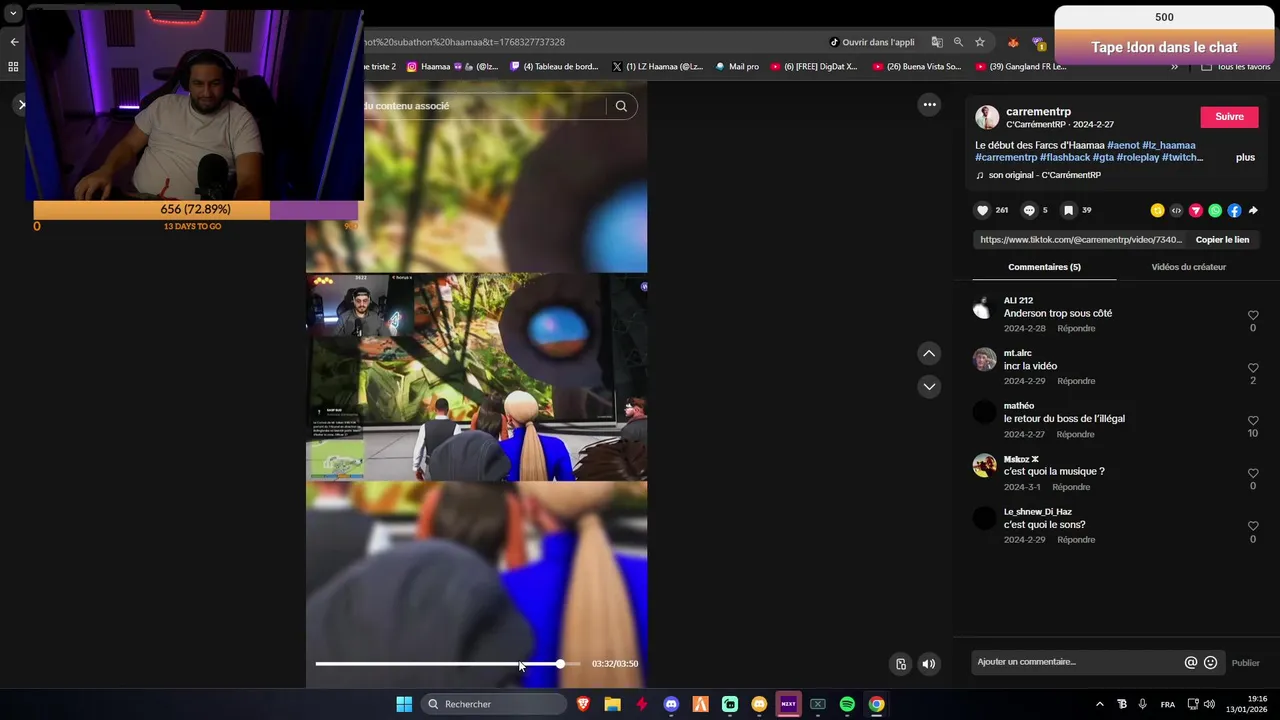Image resolution: width=1280 pixels, height=720 pixels.
Task: Reply to mathéo's comment
Action: (1075, 434)
